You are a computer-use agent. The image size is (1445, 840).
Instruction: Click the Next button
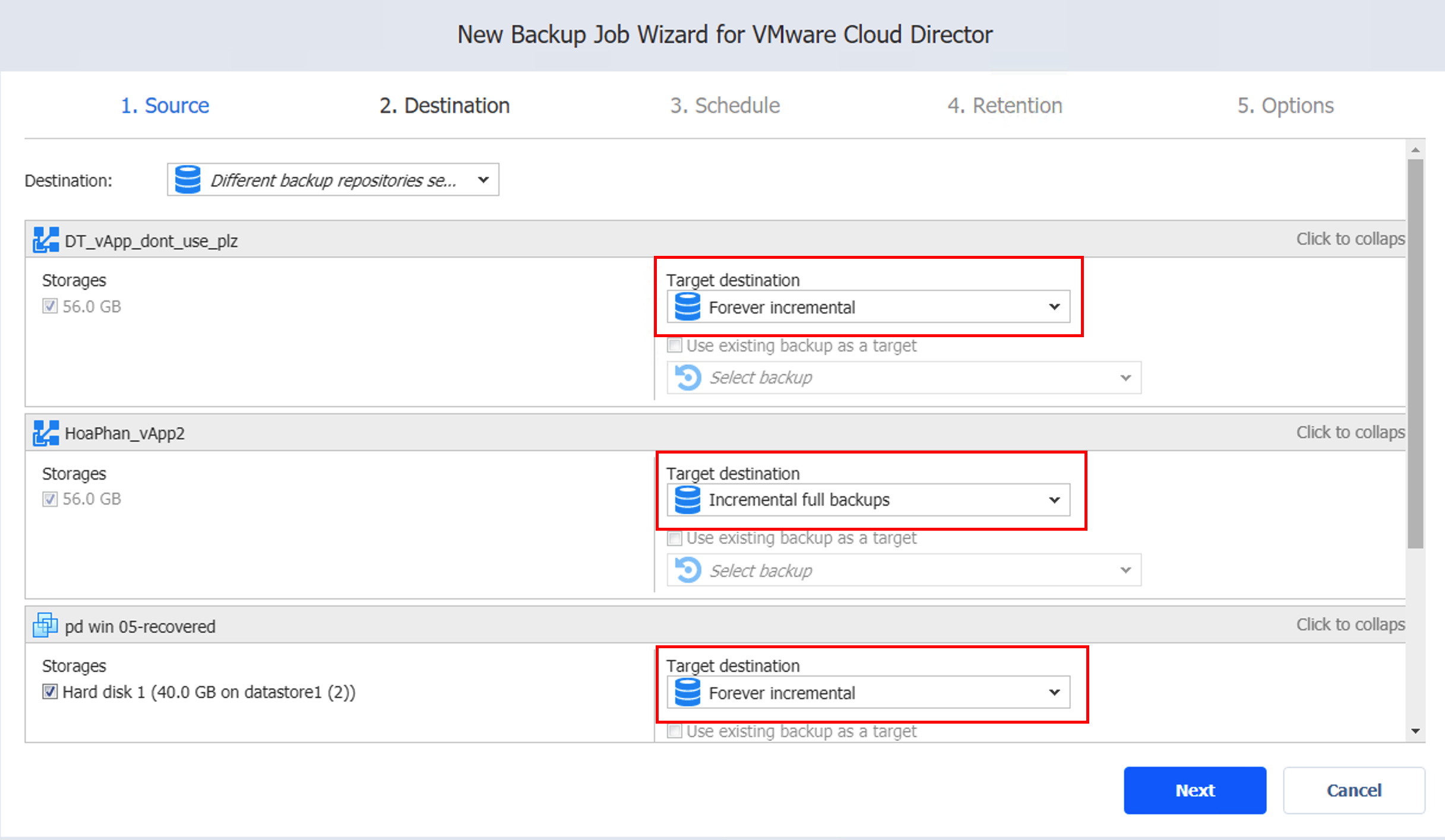tap(1195, 790)
